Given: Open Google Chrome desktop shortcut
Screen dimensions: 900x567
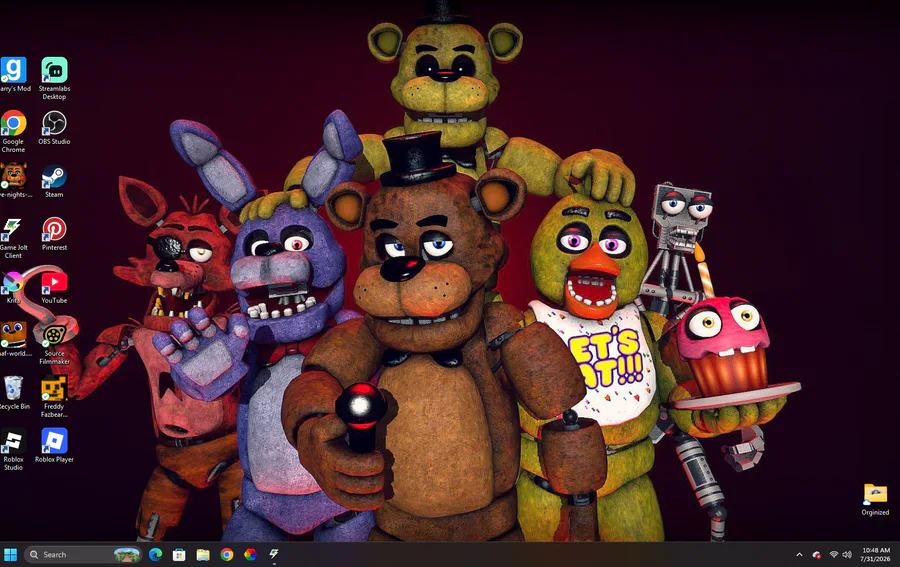Looking at the screenshot, I should 13,131.
